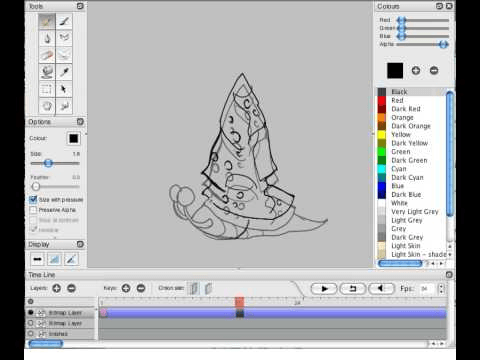Viewport: 480px width, 360px height.
Task: Add a new layer with Layers plus
Action: (x=57, y=288)
